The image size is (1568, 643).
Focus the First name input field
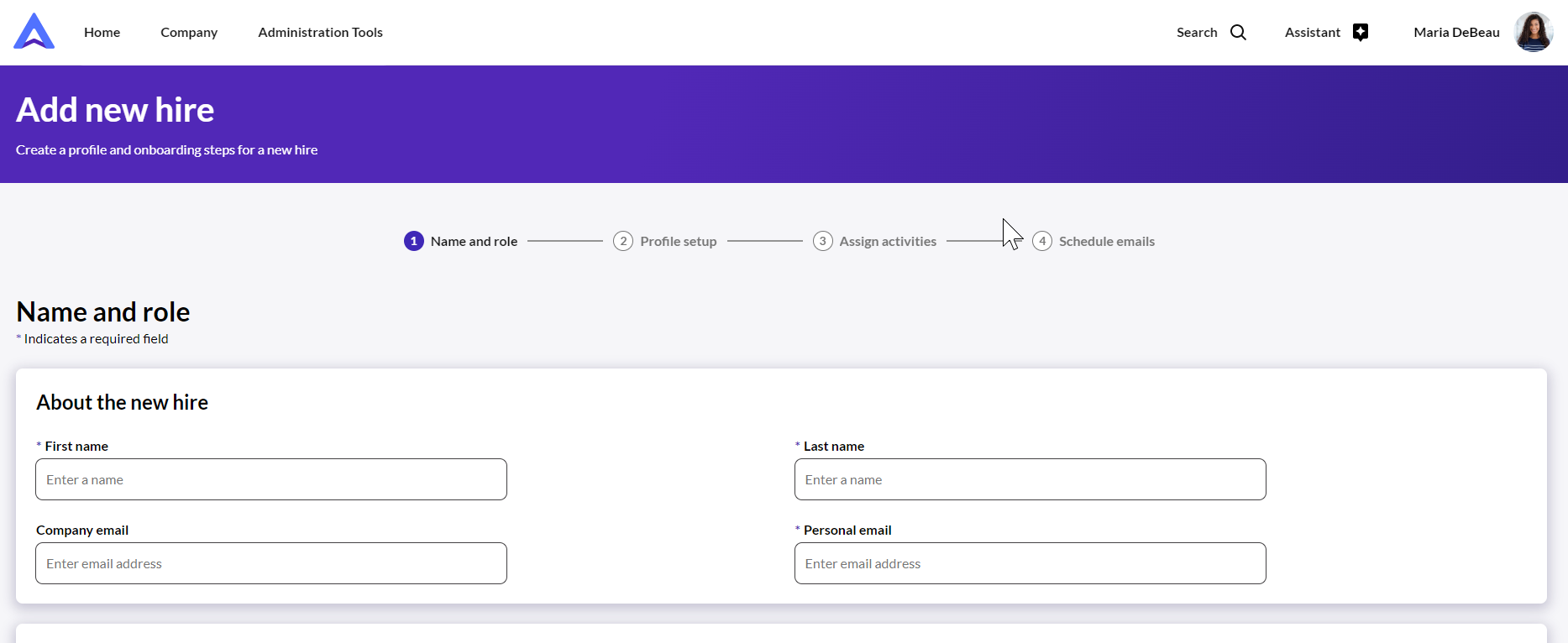tap(271, 479)
